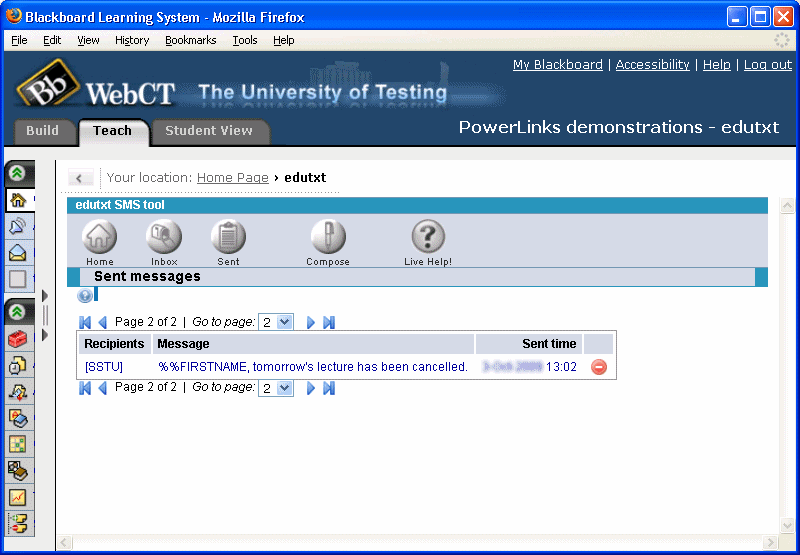Go to Home Page breadcrumb link
Viewport: 800px width, 555px height.
(233, 178)
